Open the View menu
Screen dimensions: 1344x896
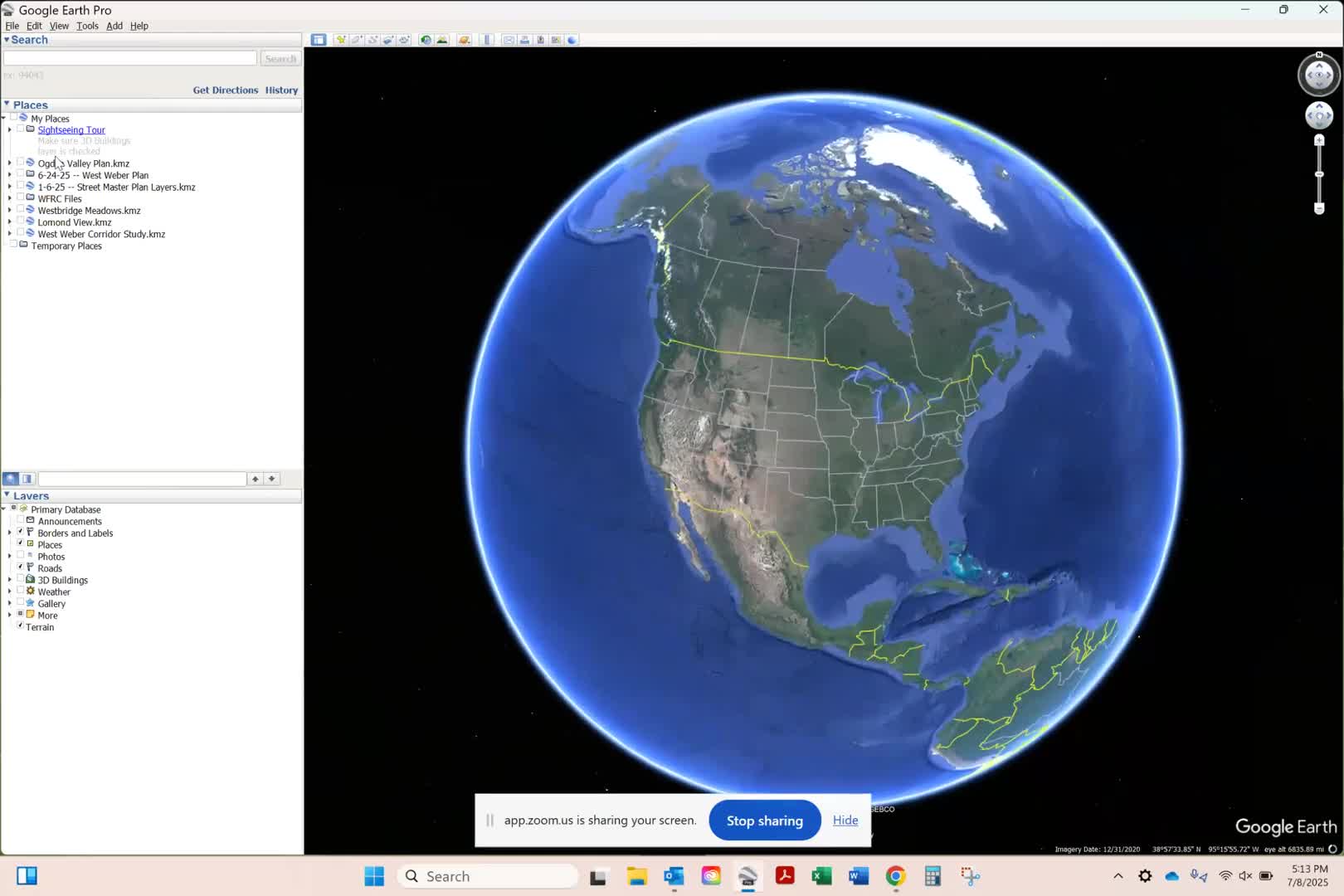59,26
